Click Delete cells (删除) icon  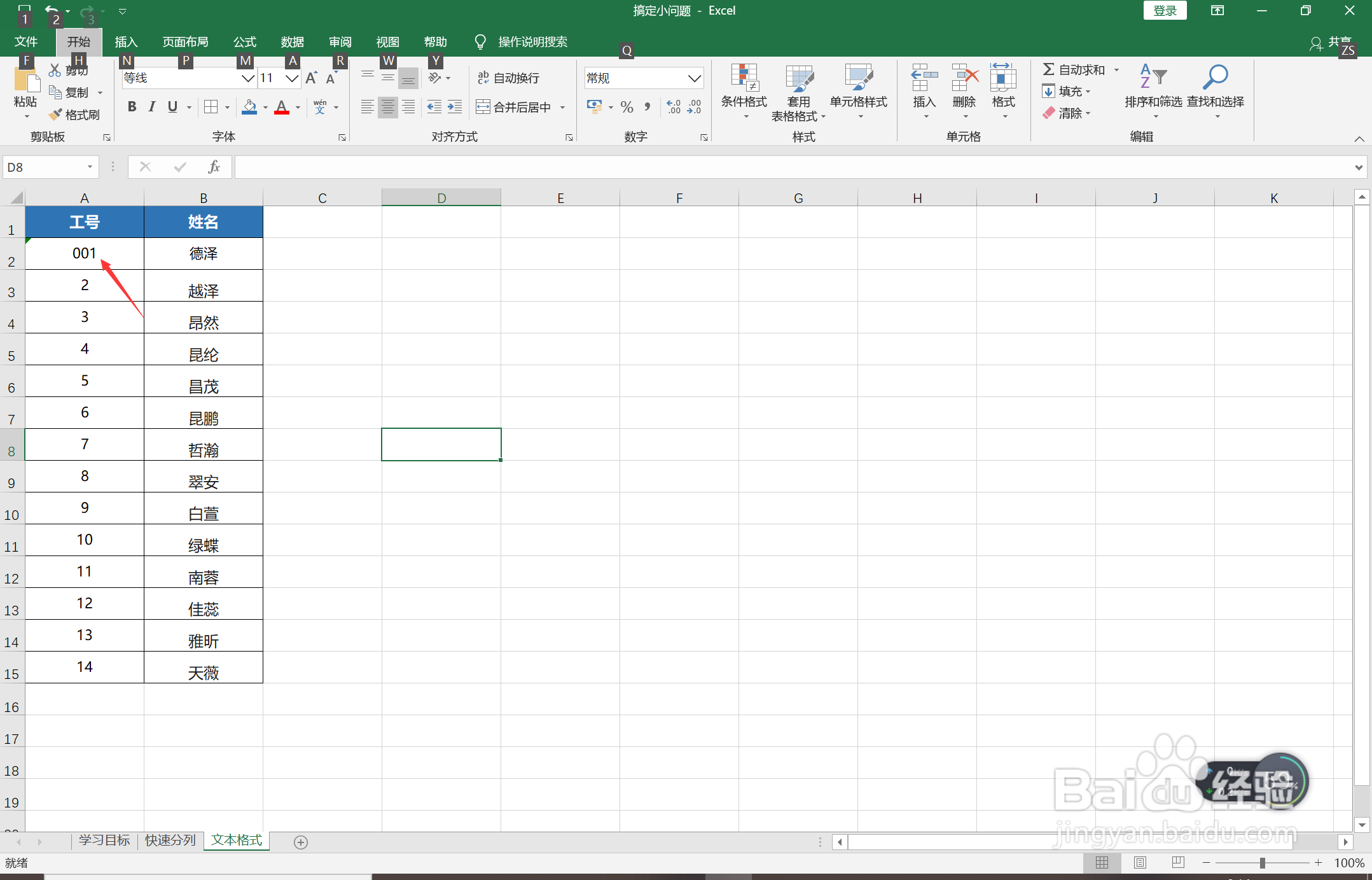[964, 78]
